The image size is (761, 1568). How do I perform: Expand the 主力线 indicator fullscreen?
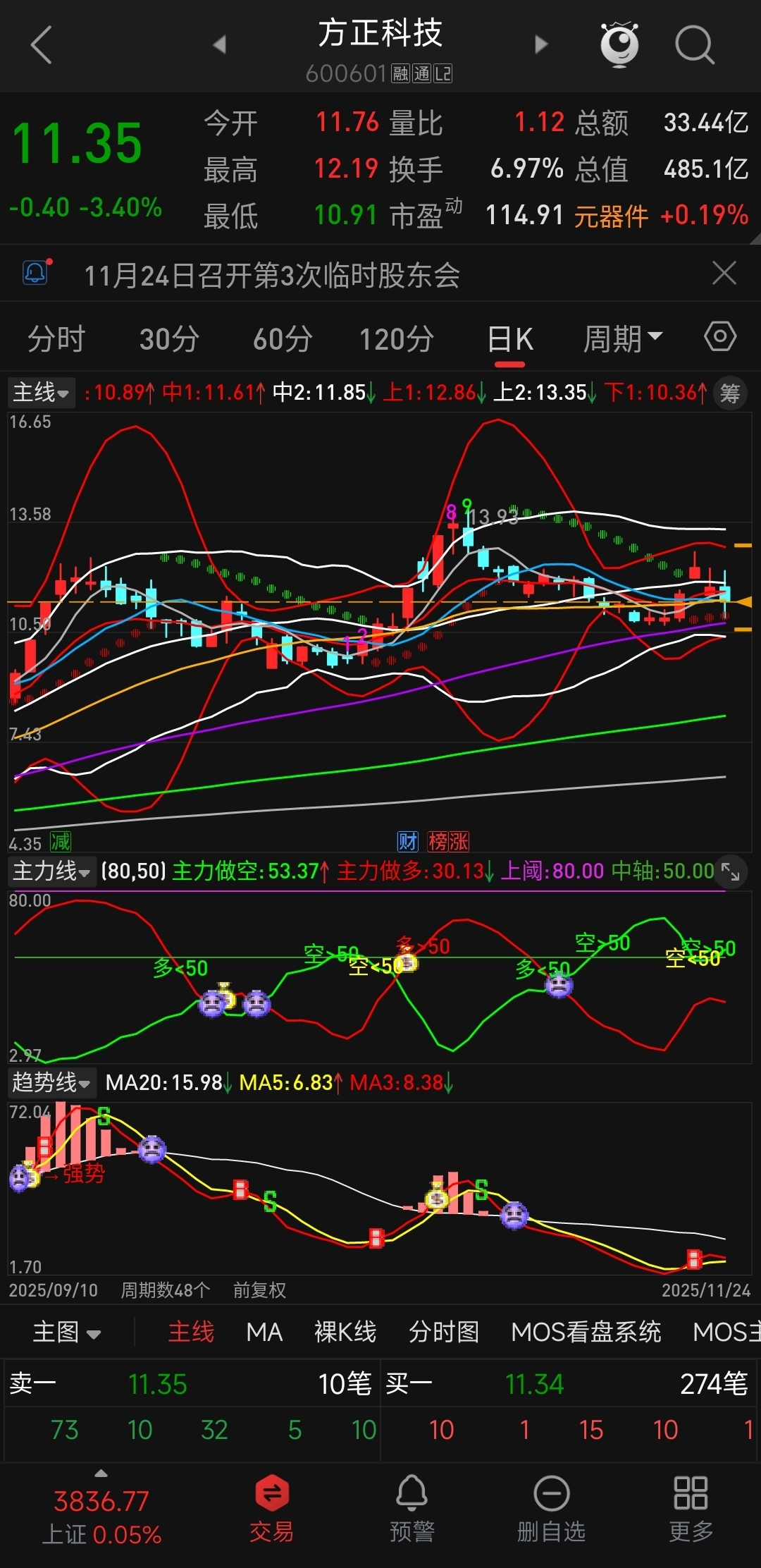coord(731,872)
